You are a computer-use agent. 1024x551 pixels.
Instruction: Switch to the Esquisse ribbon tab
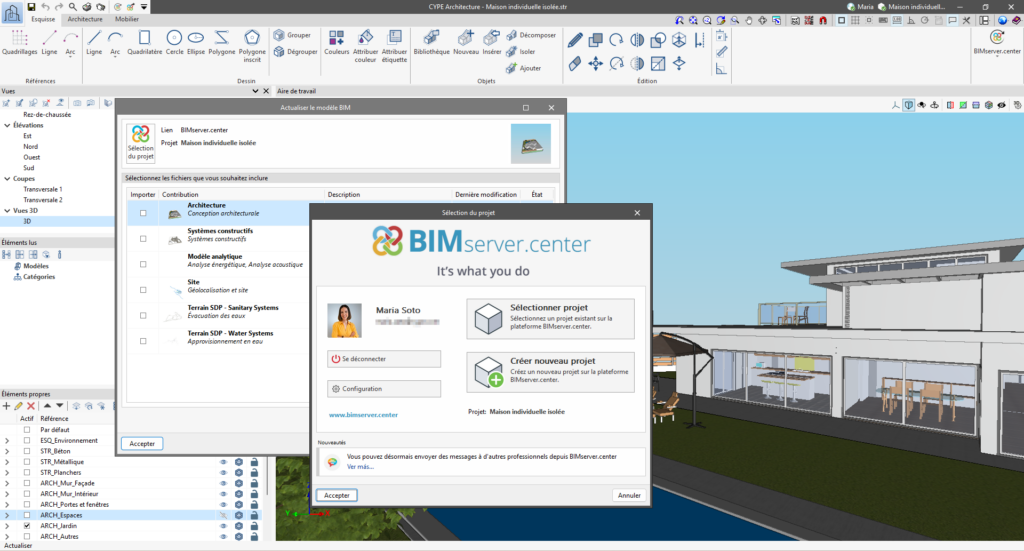click(43, 19)
